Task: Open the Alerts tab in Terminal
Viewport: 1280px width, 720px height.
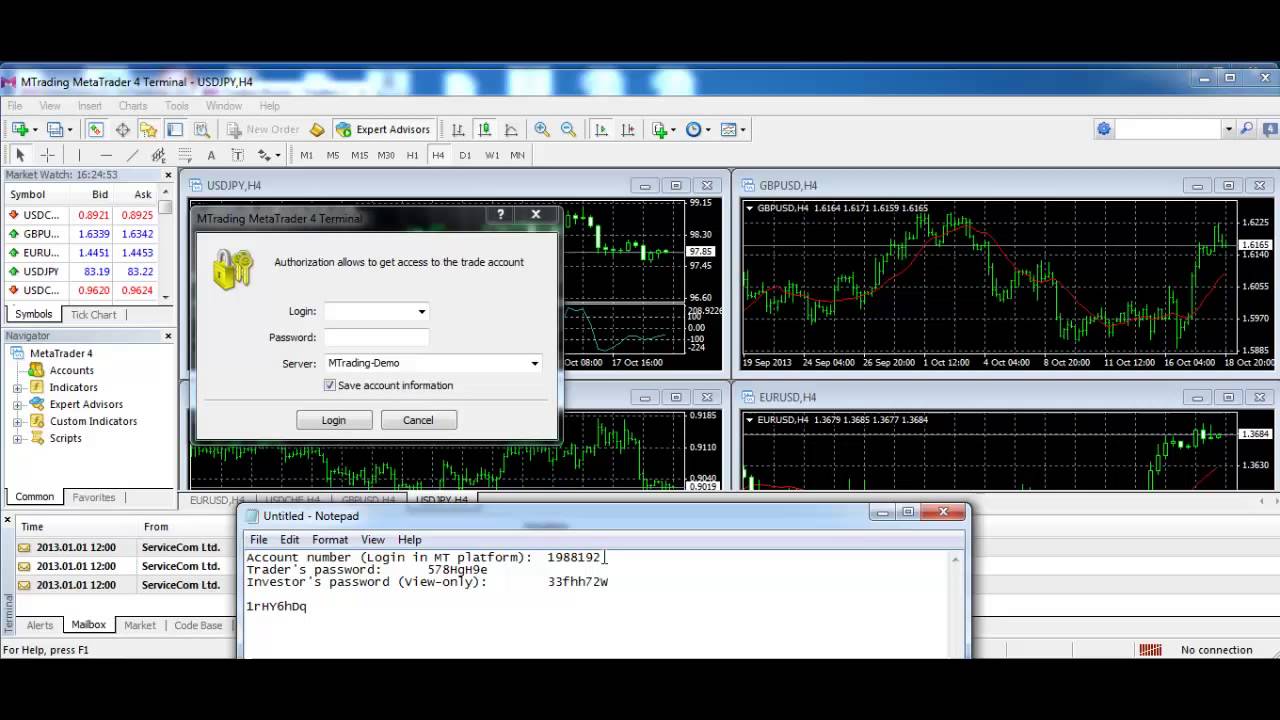Action: click(40, 625)
